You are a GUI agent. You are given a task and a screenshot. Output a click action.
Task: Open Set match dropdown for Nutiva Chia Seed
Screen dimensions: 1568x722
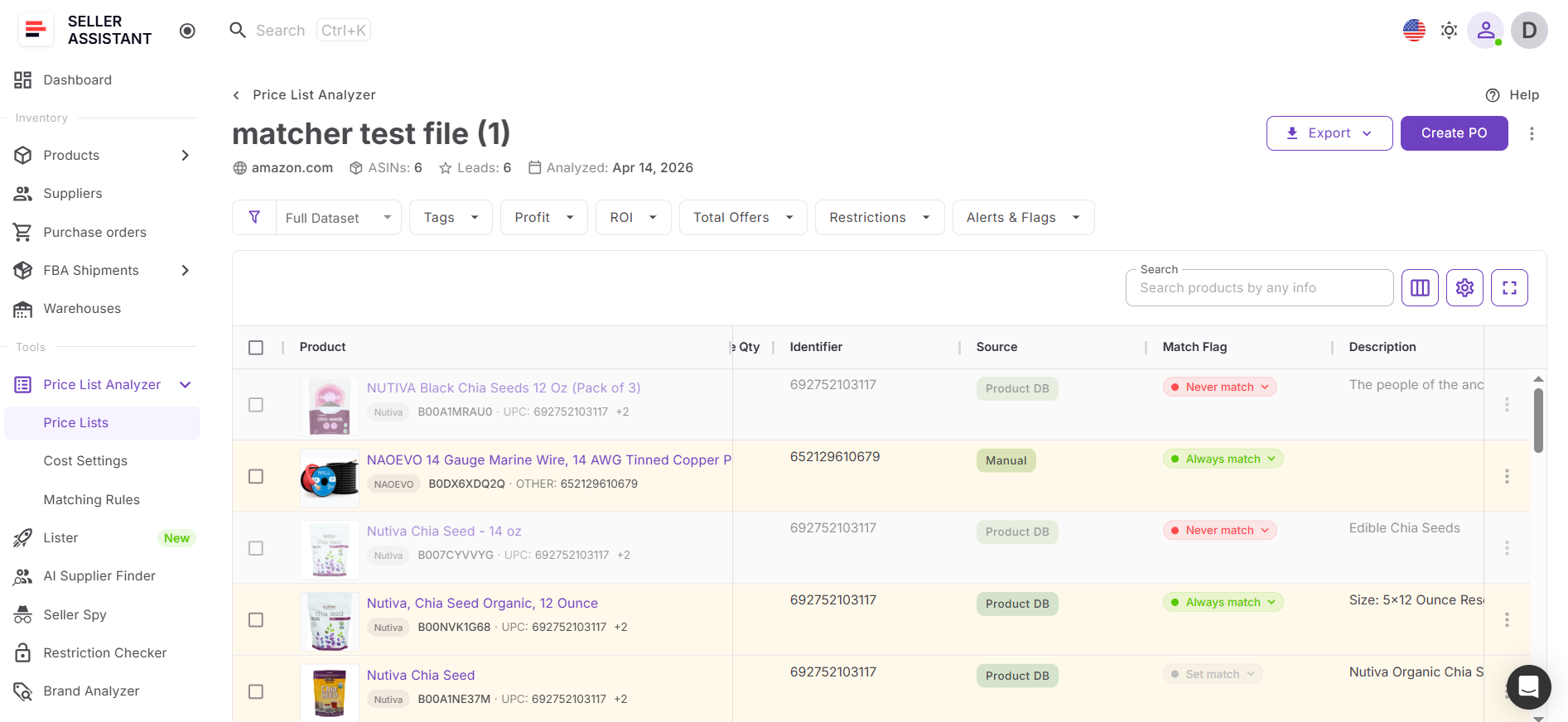pyautogui.click(x=1213, y=674)
